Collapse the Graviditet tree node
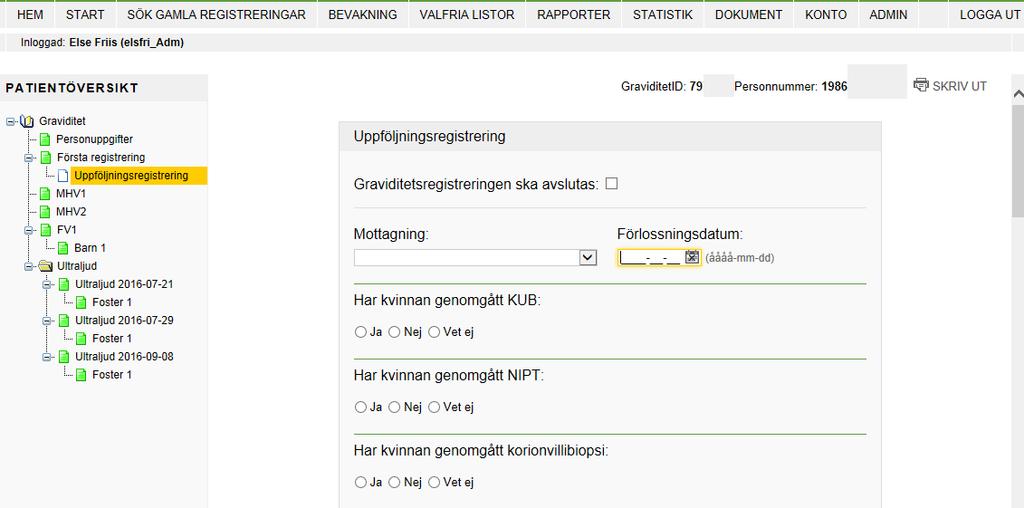The height and width of the screenshot is (508, 1024). click(10, 121)
